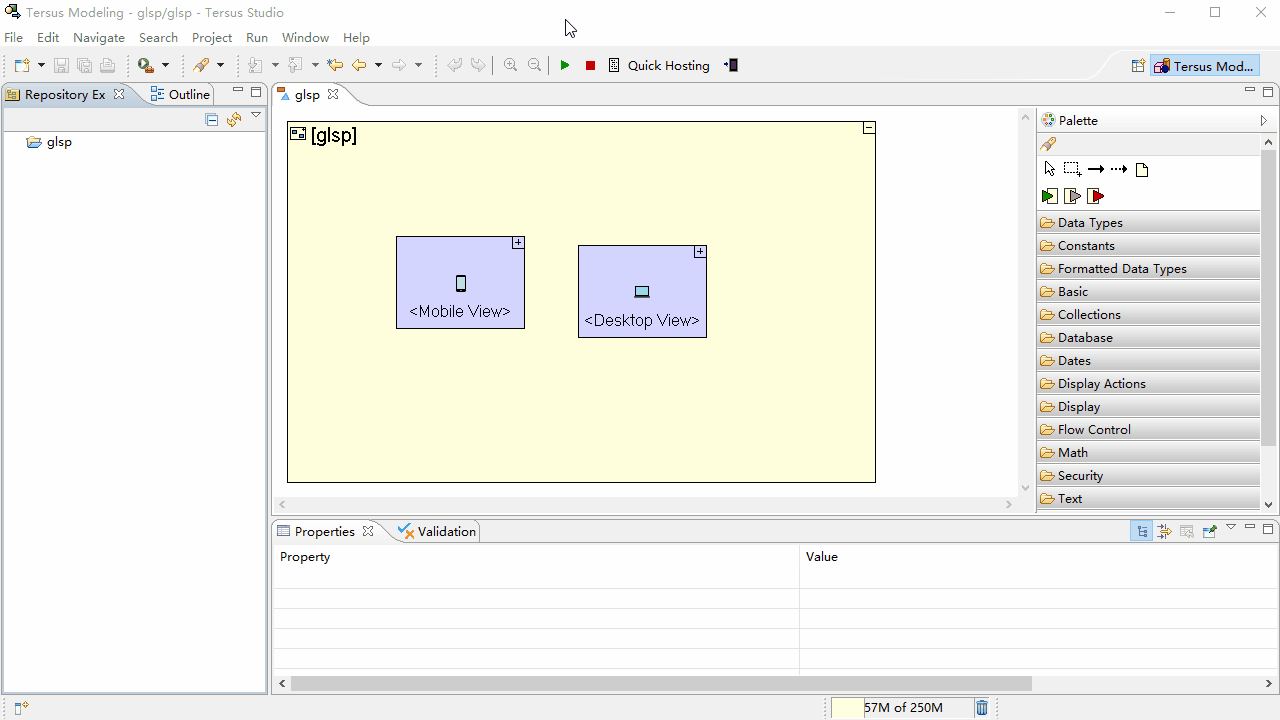Toggle Show Categories in Properties view
The width and height of the screenshot is (1280, 720).
pyautogui.click(x=1142, y=531)
